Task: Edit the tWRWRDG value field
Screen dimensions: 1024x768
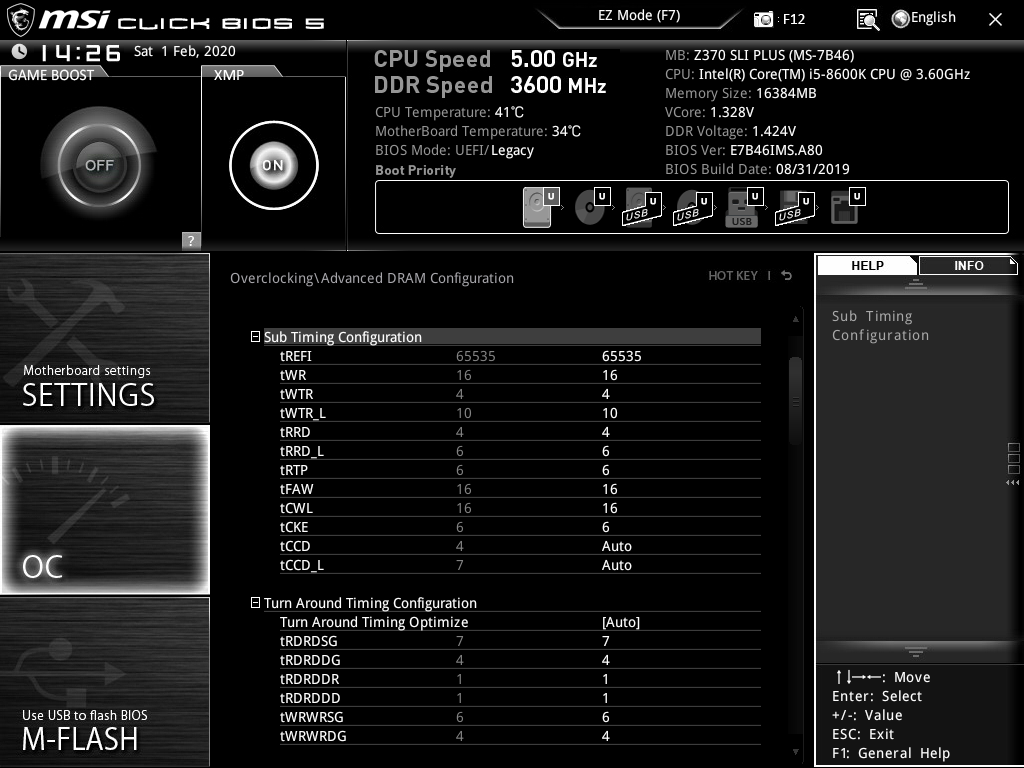Action: coord(605,735)
